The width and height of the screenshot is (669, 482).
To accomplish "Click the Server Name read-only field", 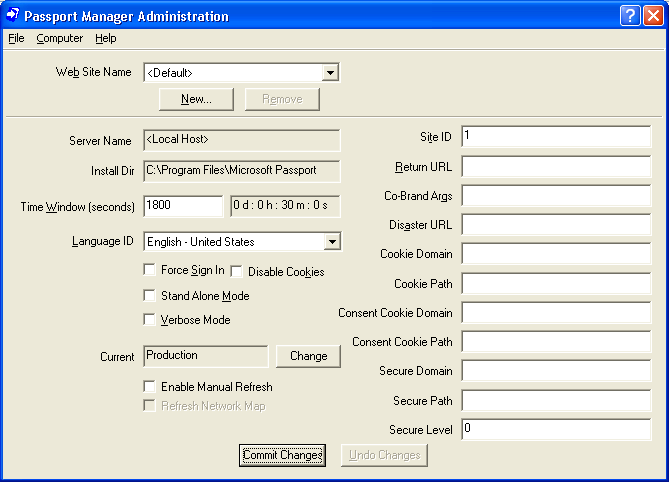I will (242, 140).
